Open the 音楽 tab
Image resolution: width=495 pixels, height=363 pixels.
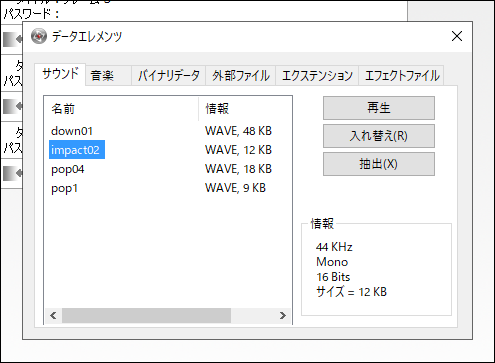[x=108, y=76]
